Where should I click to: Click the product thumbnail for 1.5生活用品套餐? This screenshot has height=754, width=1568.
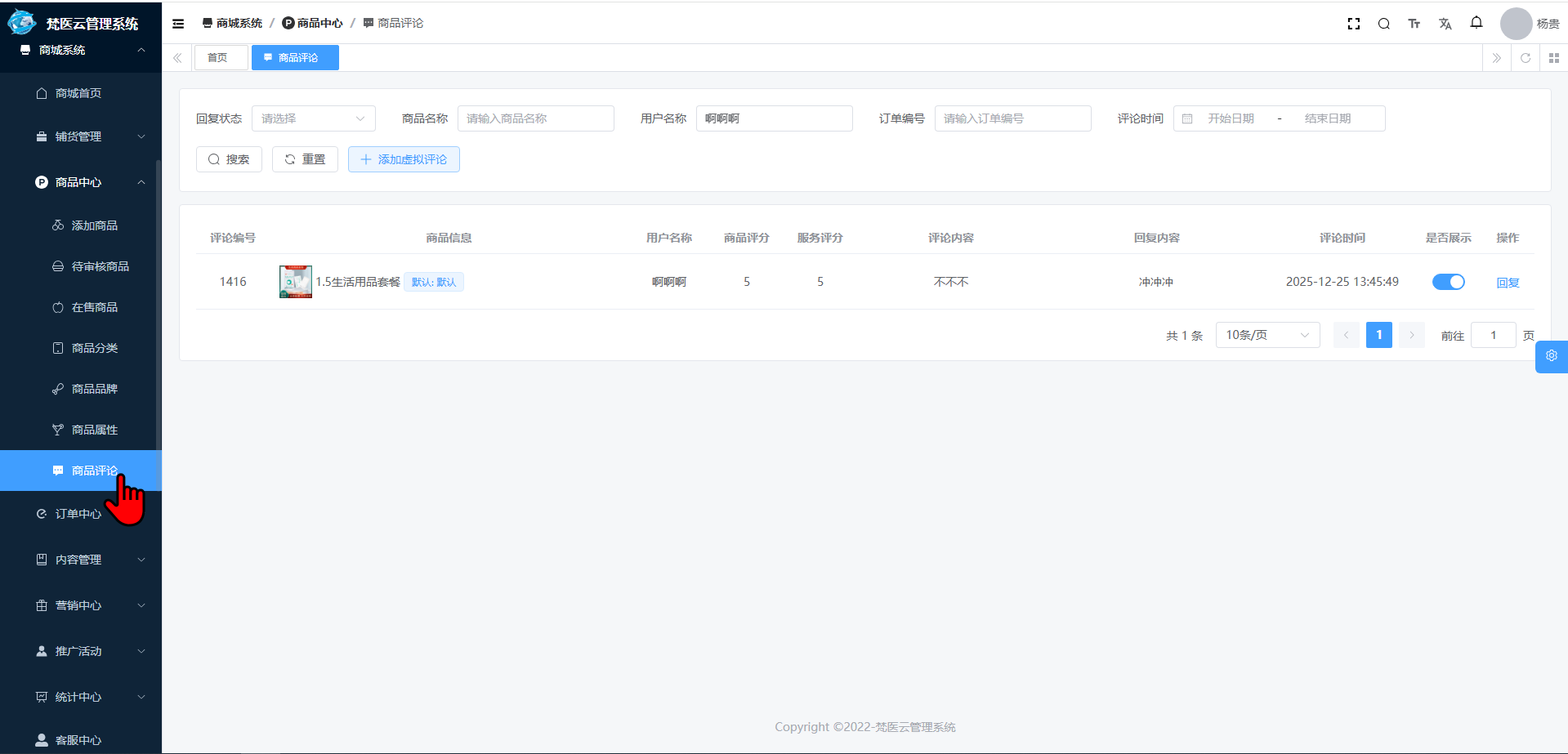pos(295,282)
